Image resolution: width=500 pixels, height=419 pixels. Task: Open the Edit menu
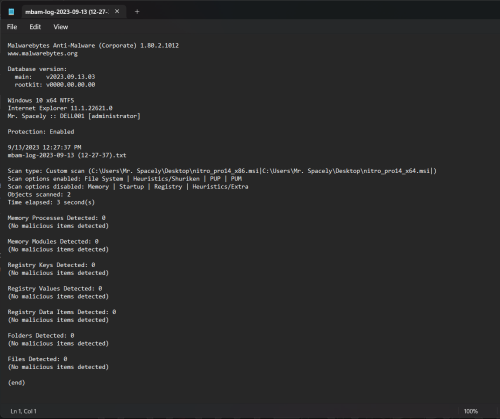coord(35,27)
